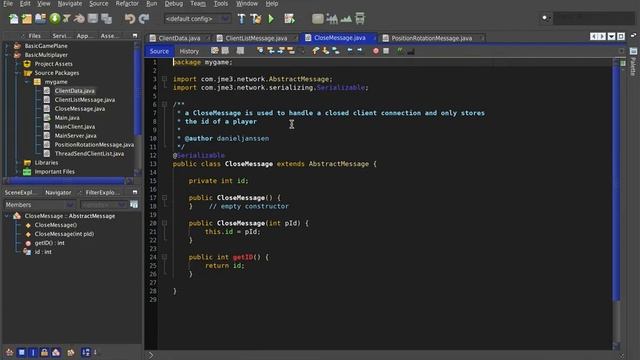Click the Last Edit icon in editor toolbar
The image size is (640, 360).
215,51
